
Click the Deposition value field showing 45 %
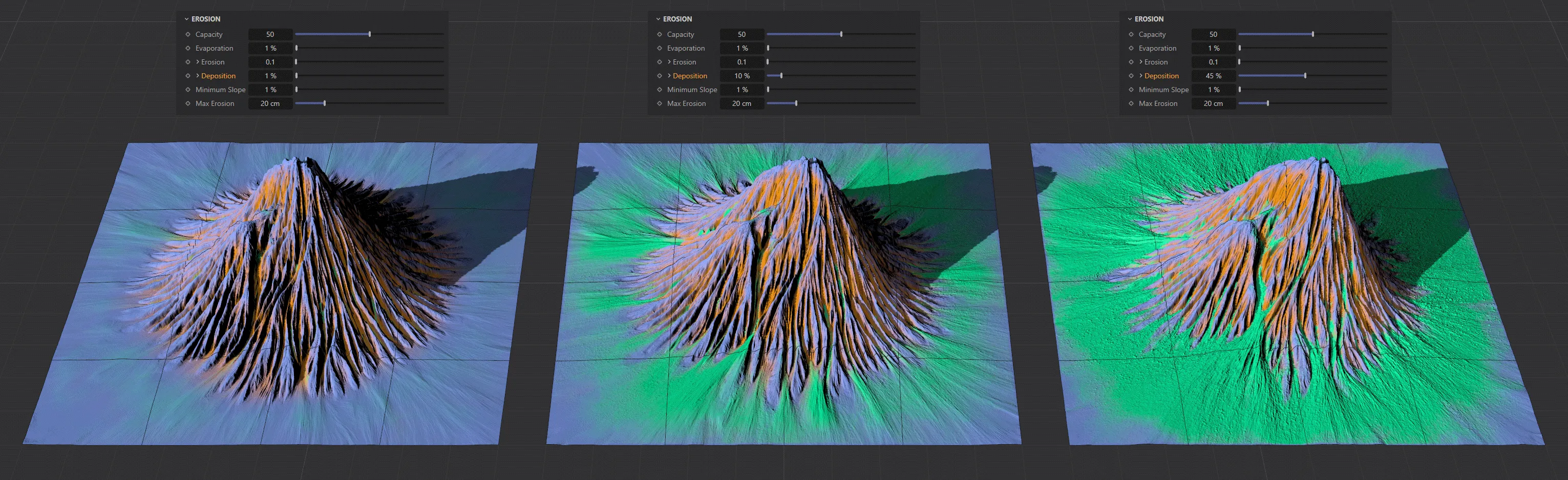point(1213,75)
